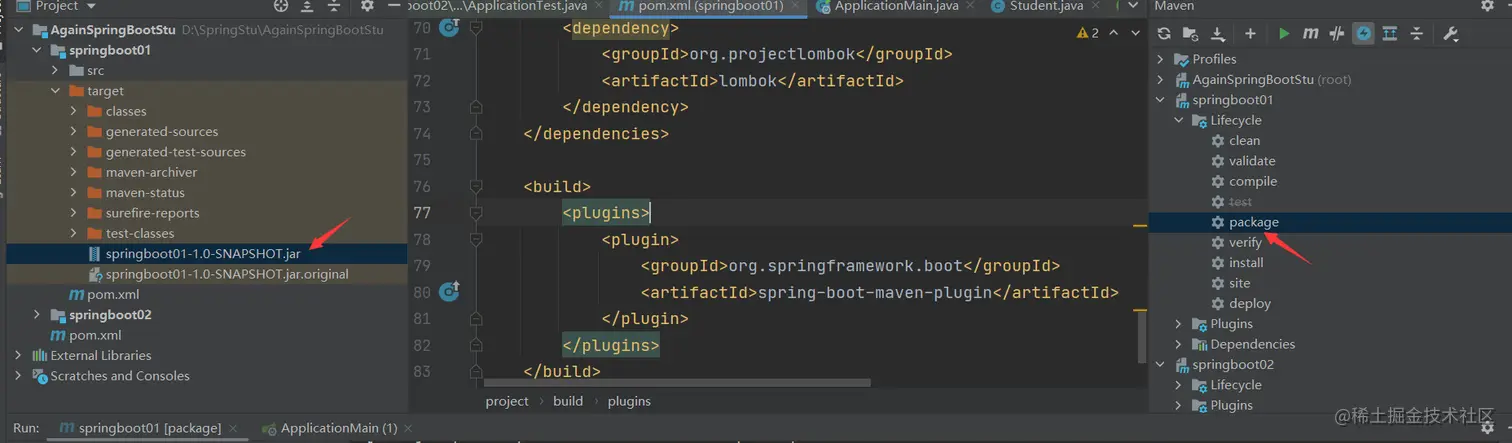
Task: Close the ApplicationMain.java tab
Action: pyautogui.click(x=970, y=6)
